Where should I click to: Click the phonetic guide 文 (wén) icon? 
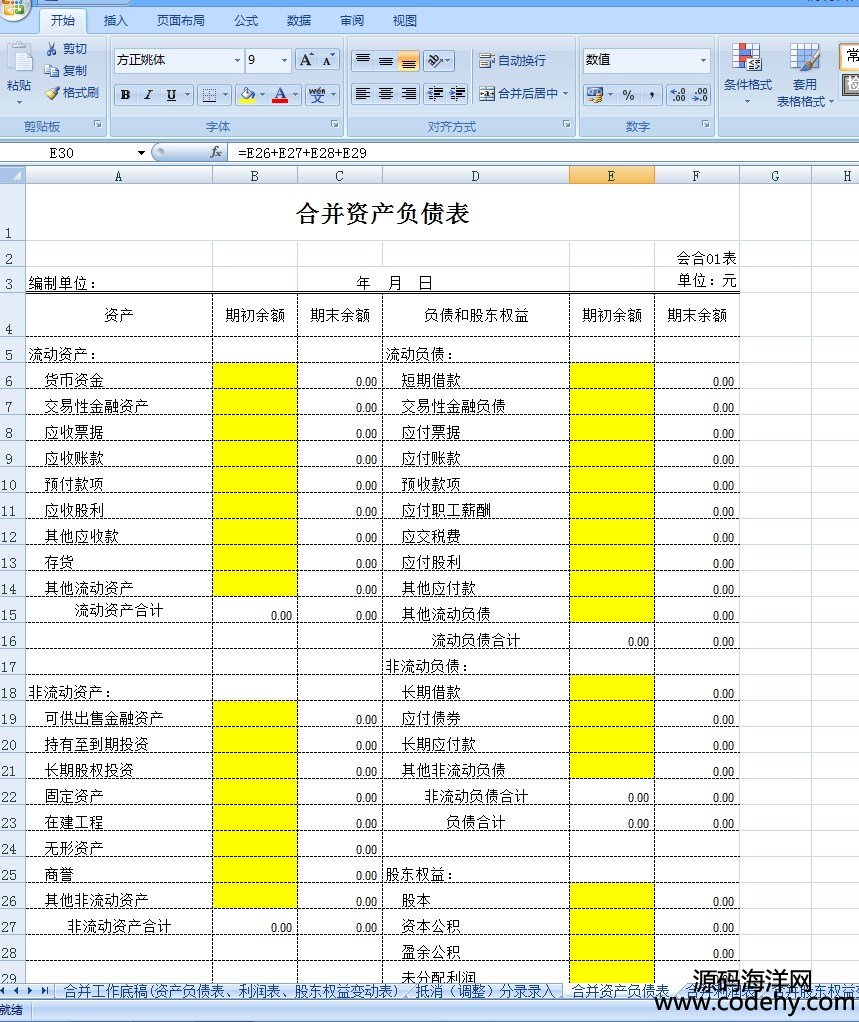pos(317,95)
